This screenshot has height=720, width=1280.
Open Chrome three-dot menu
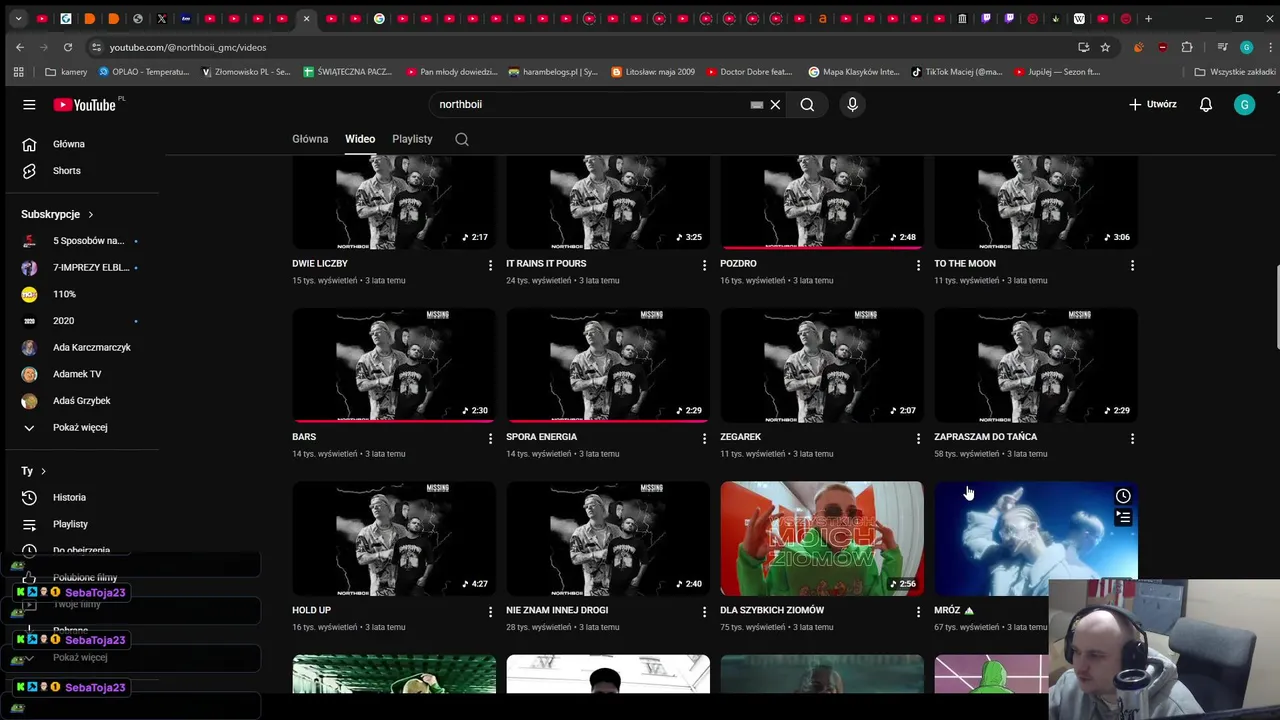coord(1270,47)
